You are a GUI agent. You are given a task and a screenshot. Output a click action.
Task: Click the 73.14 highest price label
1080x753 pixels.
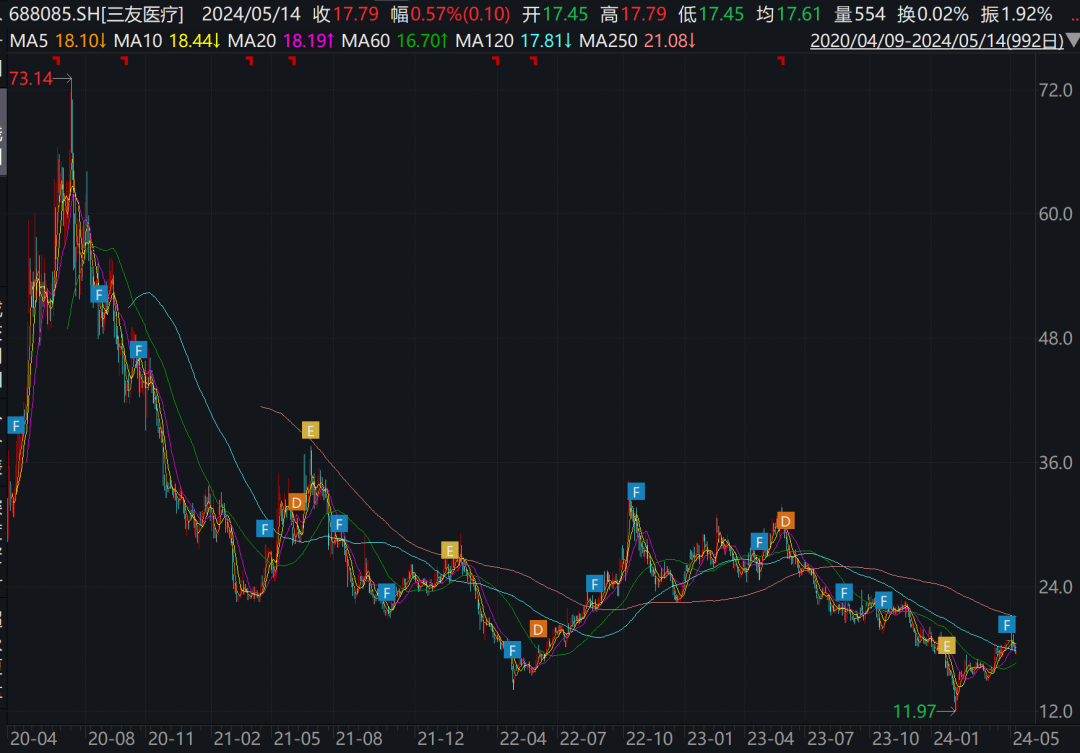pos(31,79)
